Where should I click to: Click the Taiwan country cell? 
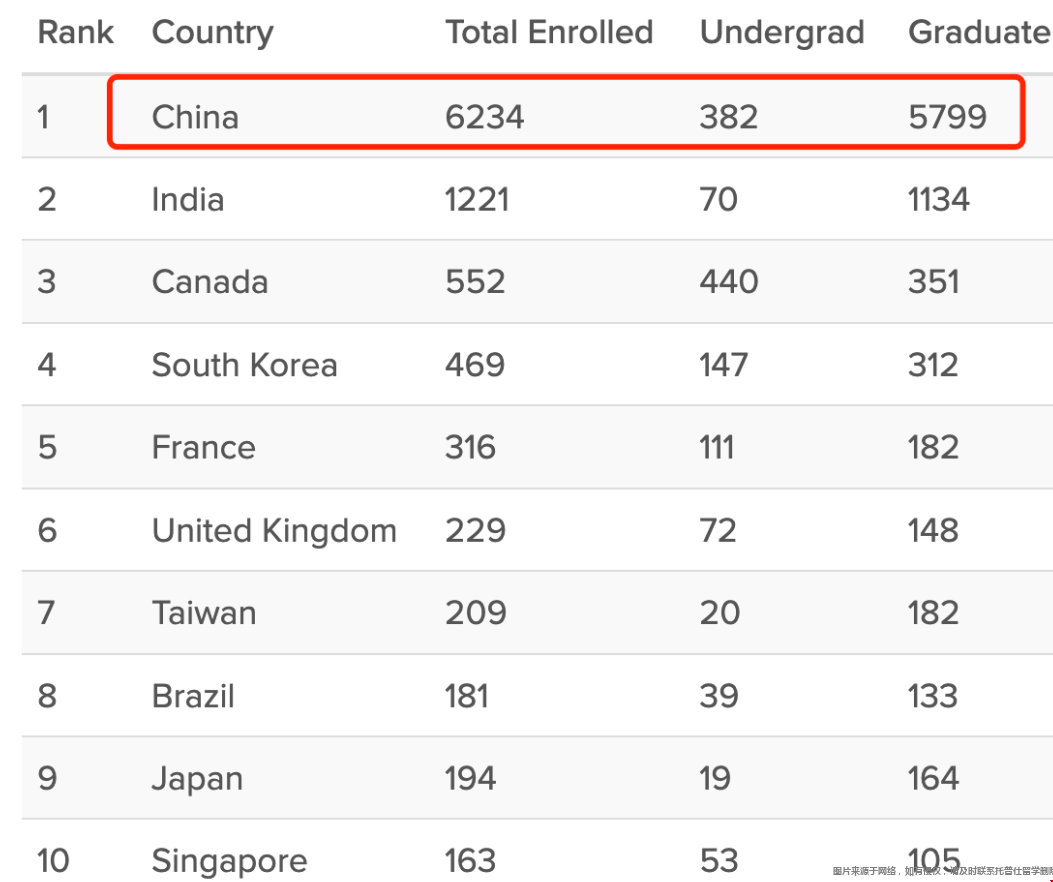[x=204, y=613]
